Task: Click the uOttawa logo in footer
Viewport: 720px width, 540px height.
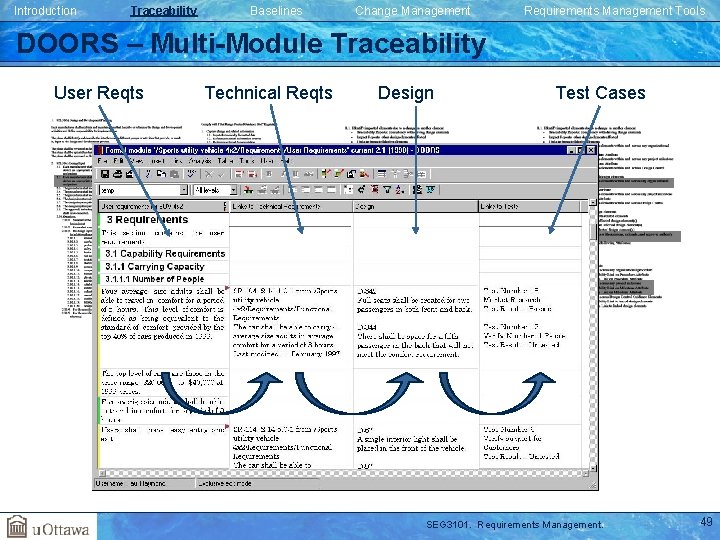Action: [48, 527]
